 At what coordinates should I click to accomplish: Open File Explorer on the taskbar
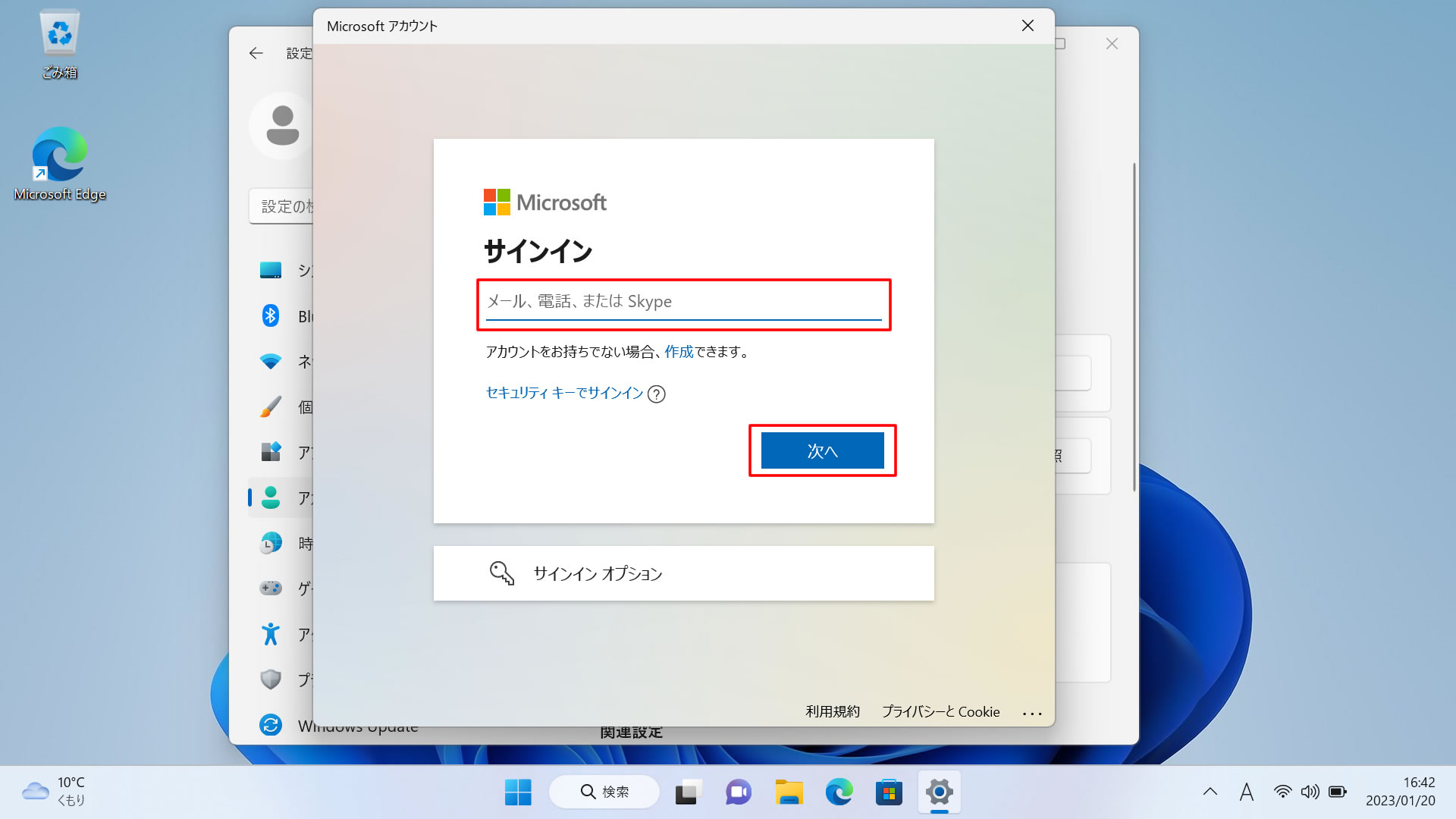pyautogui.click(x=789, y=792)
